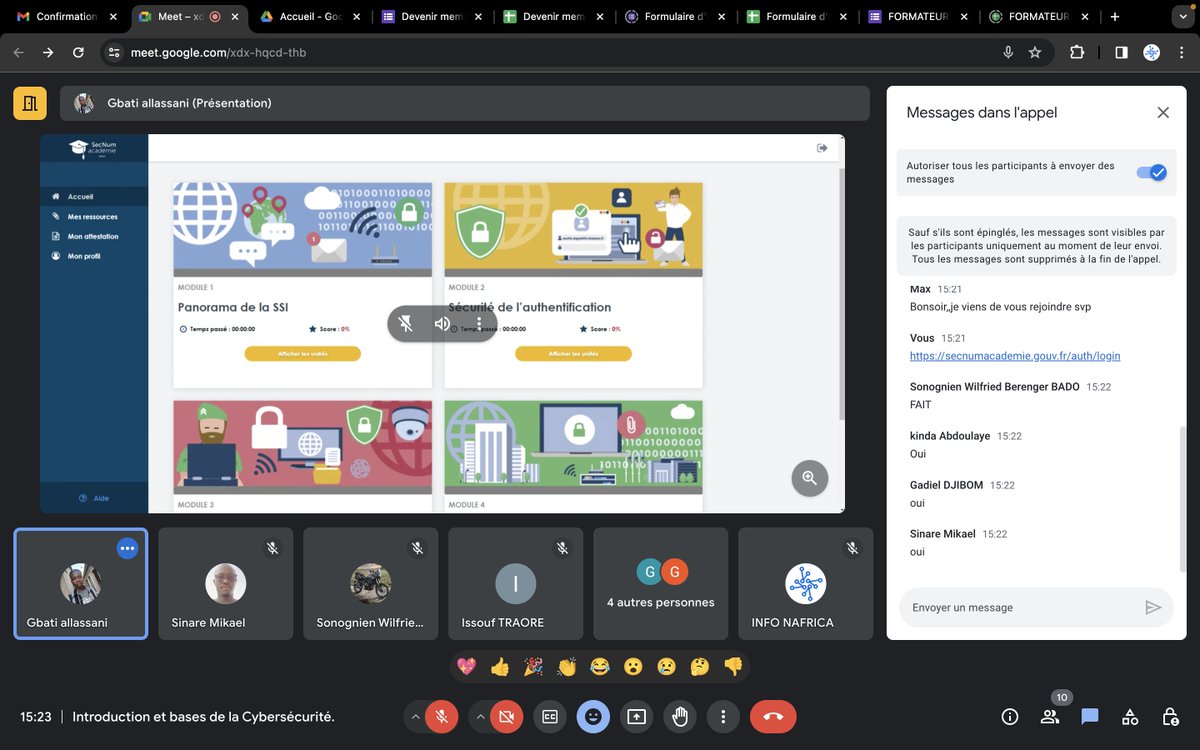Open first Devenir mem forms tab
Viewport: 1200px width, 750px height.
pyautogui.click(x=432, y=16)
